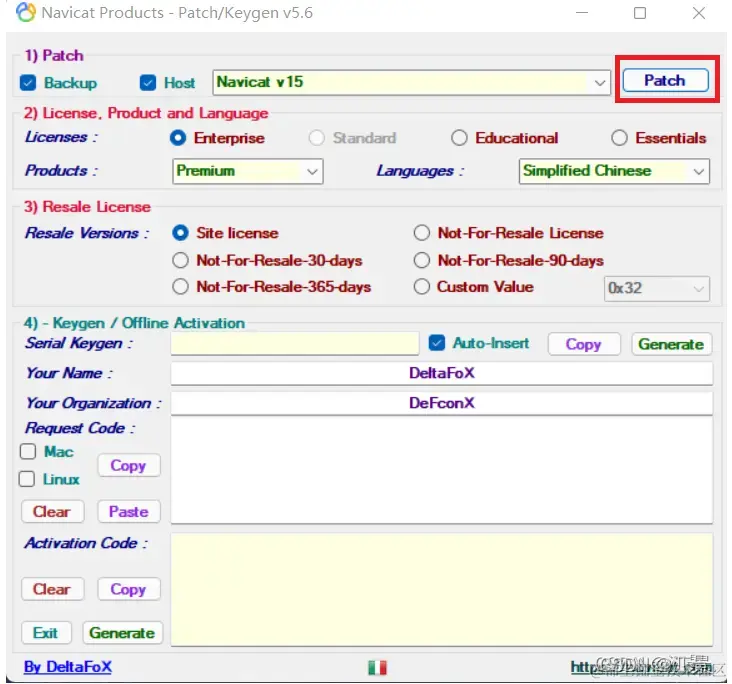Open the Navicat v15 version dropdown
The image size is (732, 684).
pos(411,83)
